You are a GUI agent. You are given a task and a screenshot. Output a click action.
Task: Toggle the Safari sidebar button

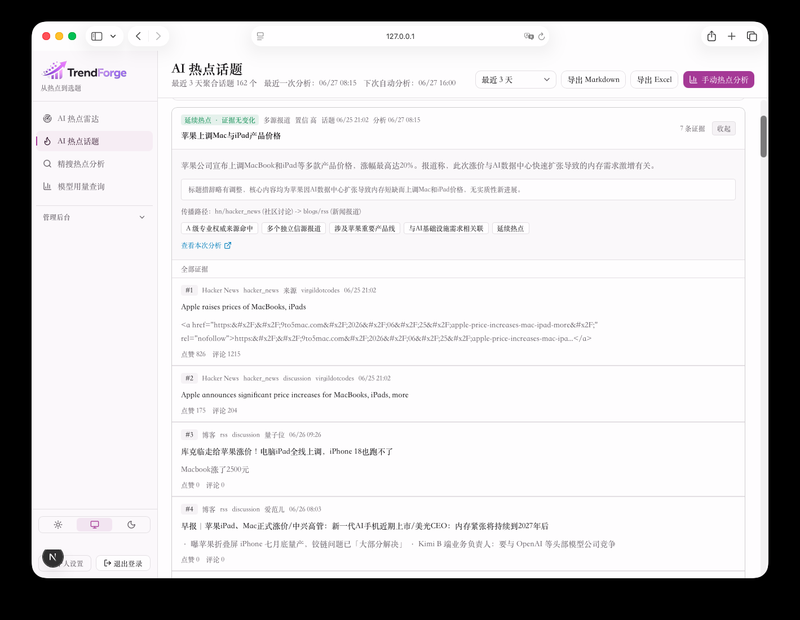96,36
